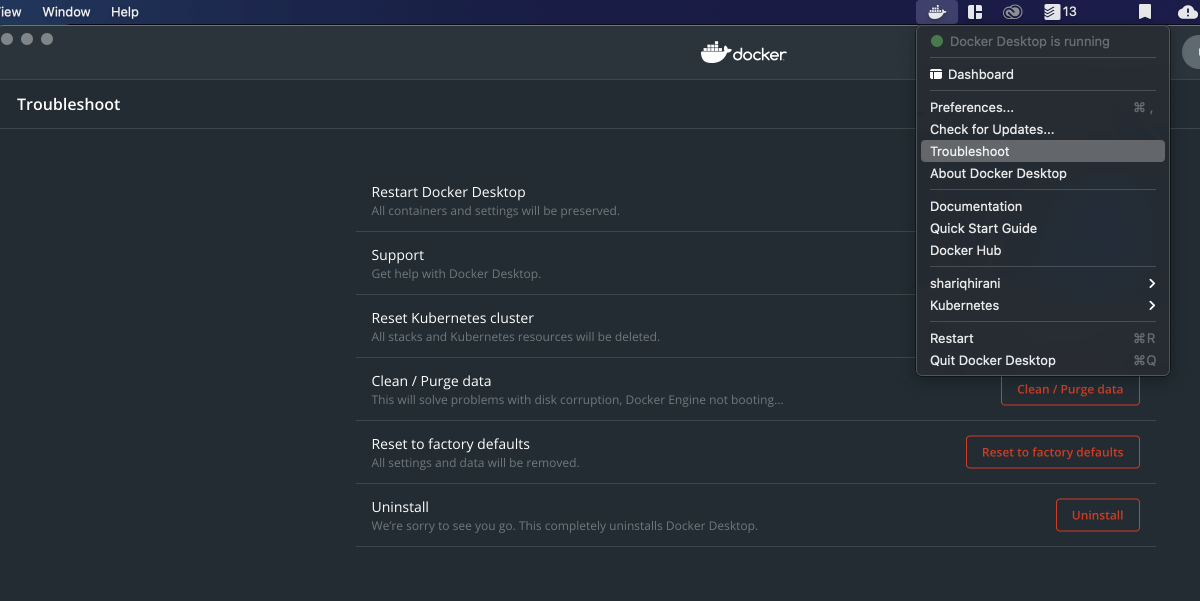Click the bookmark icon in the menu bar
Image resolution: width=1200 pixels, height=601 pixels.
point(1145,12)
